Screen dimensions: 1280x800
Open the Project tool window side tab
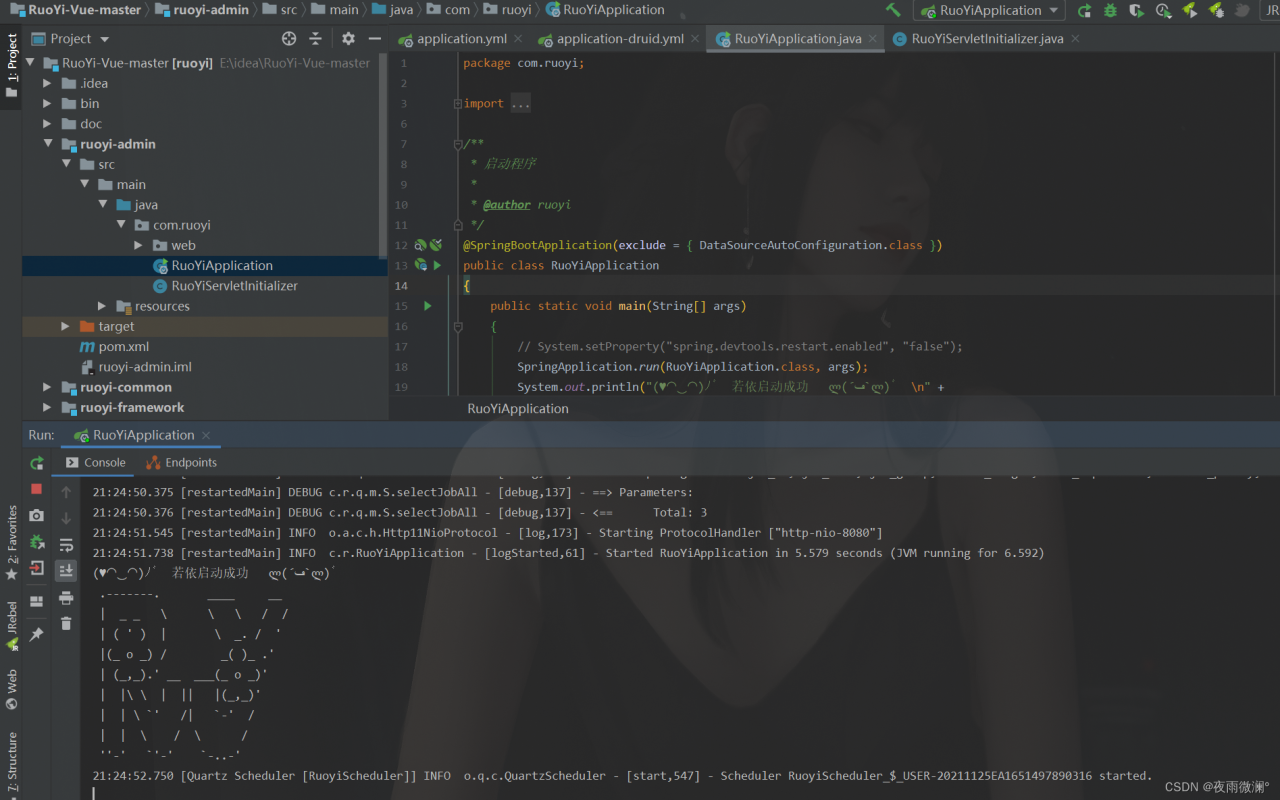[11, 65]
